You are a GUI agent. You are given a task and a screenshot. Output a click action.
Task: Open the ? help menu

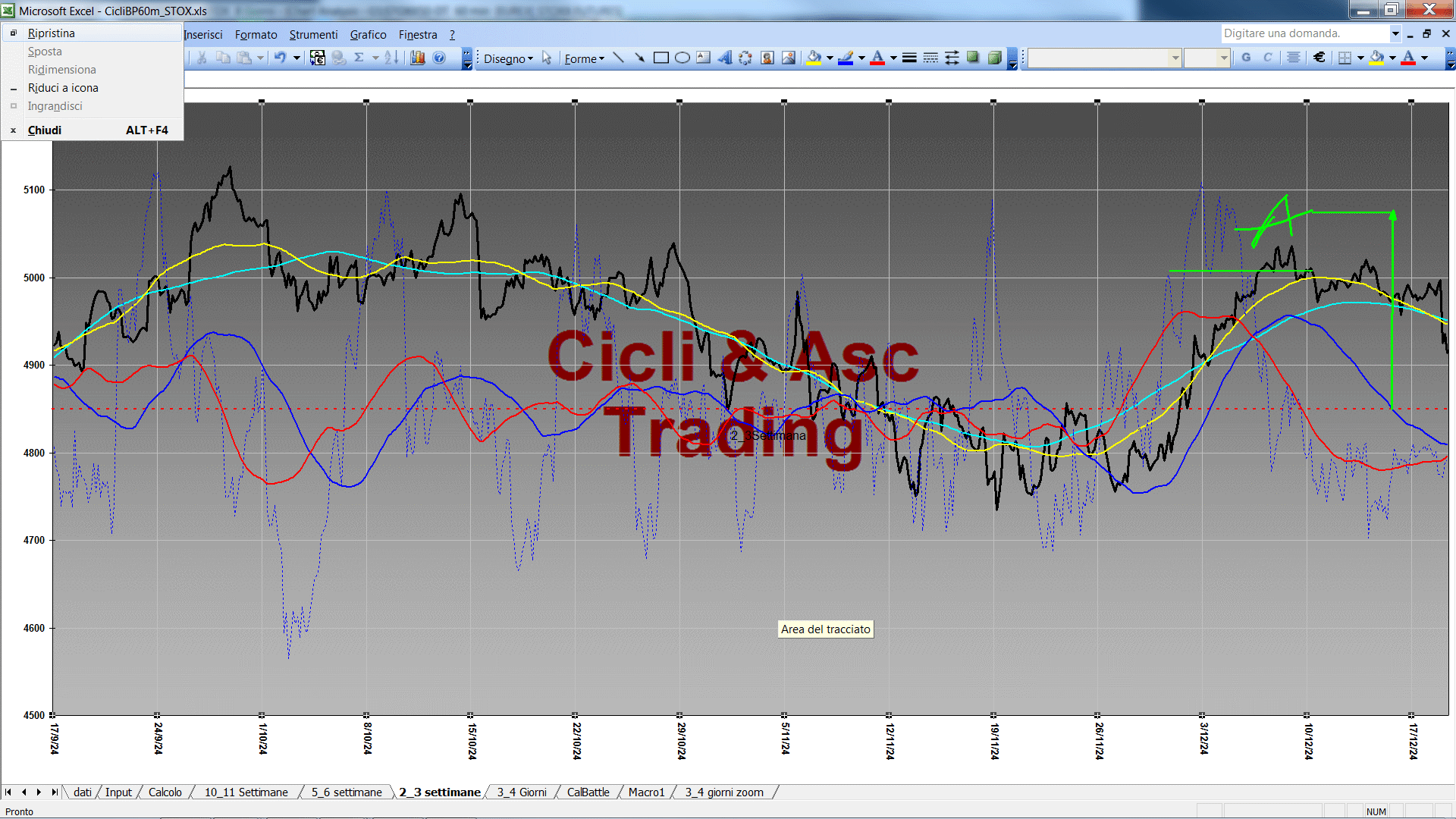(x=452, y=35)
